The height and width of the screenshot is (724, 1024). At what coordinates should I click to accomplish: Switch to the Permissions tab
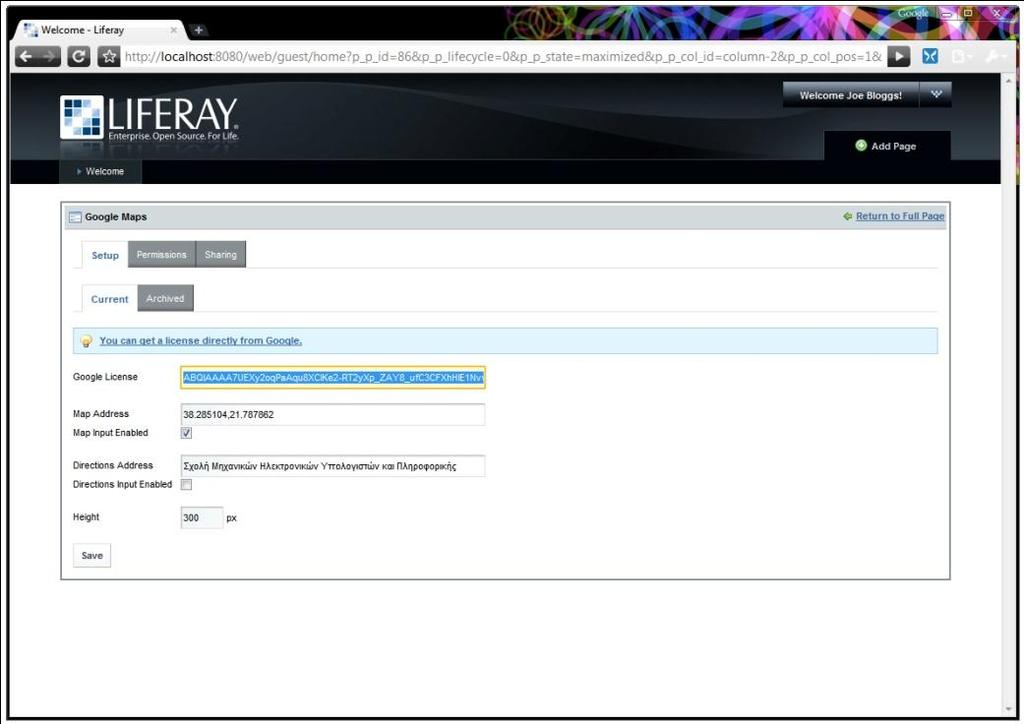[x=161, y=255]
